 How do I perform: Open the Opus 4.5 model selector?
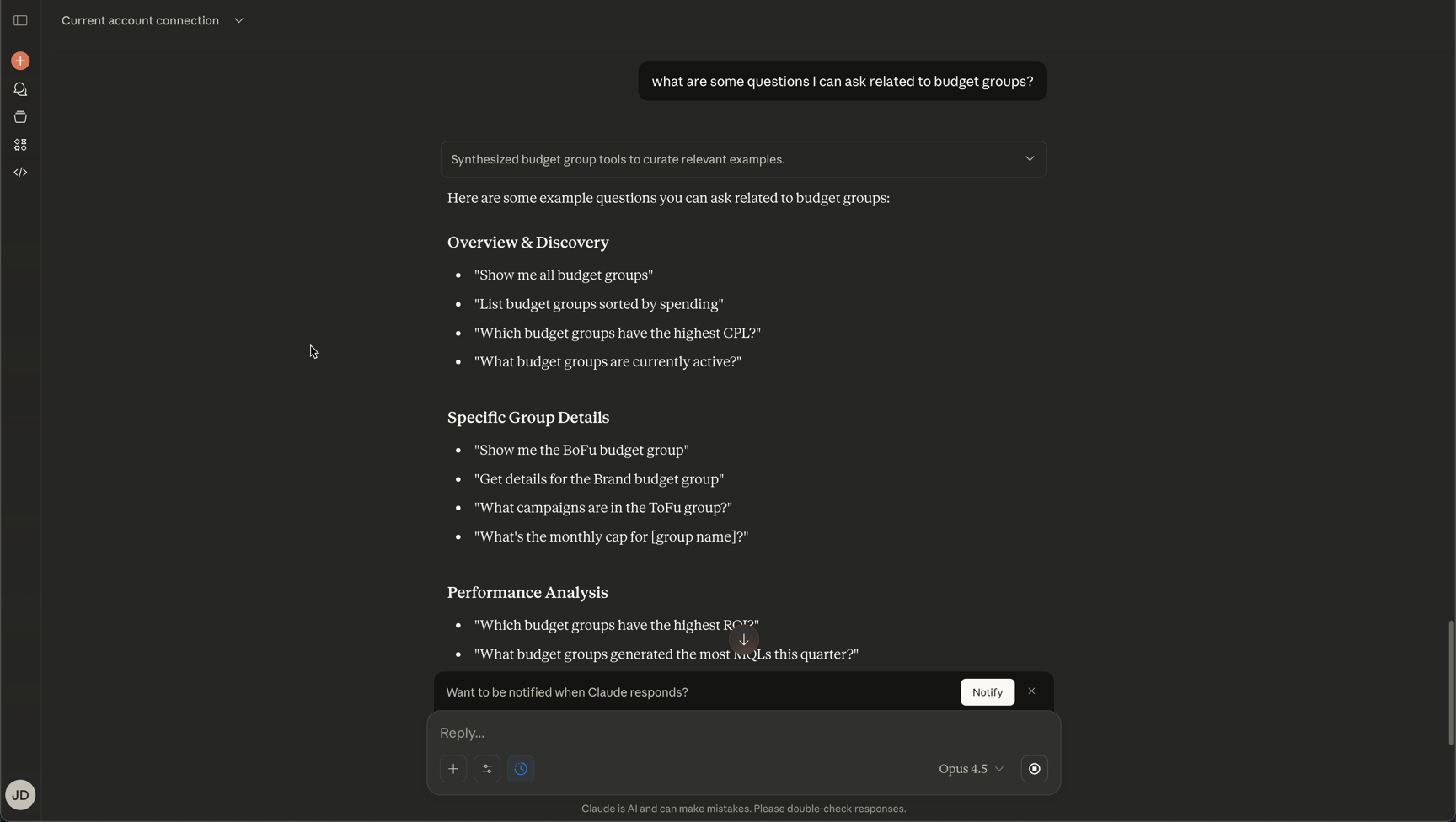pyautogui.click(x=971, y=769)
